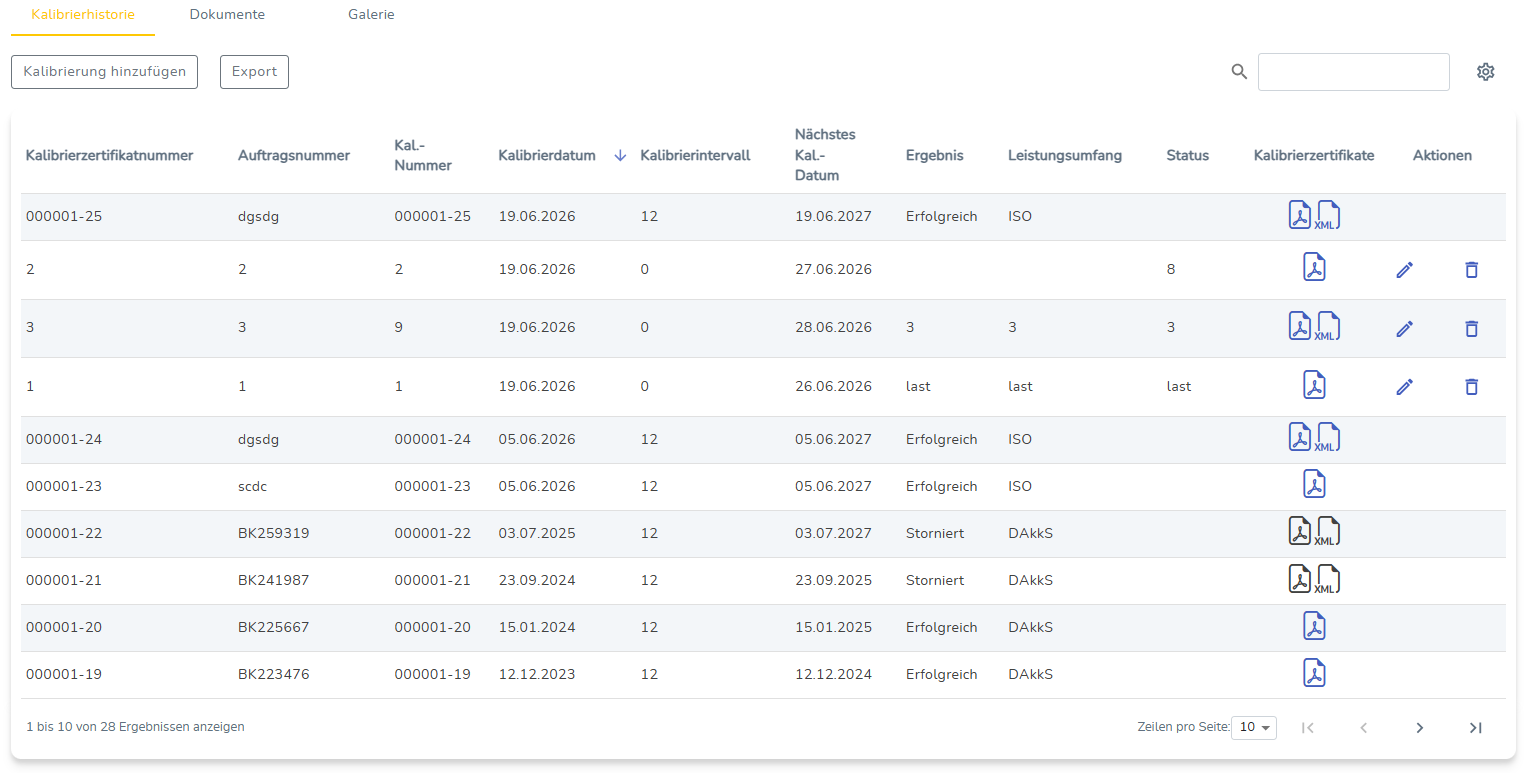Go to next results page
The image size is (1526, 773).
tap(1419, 728)
